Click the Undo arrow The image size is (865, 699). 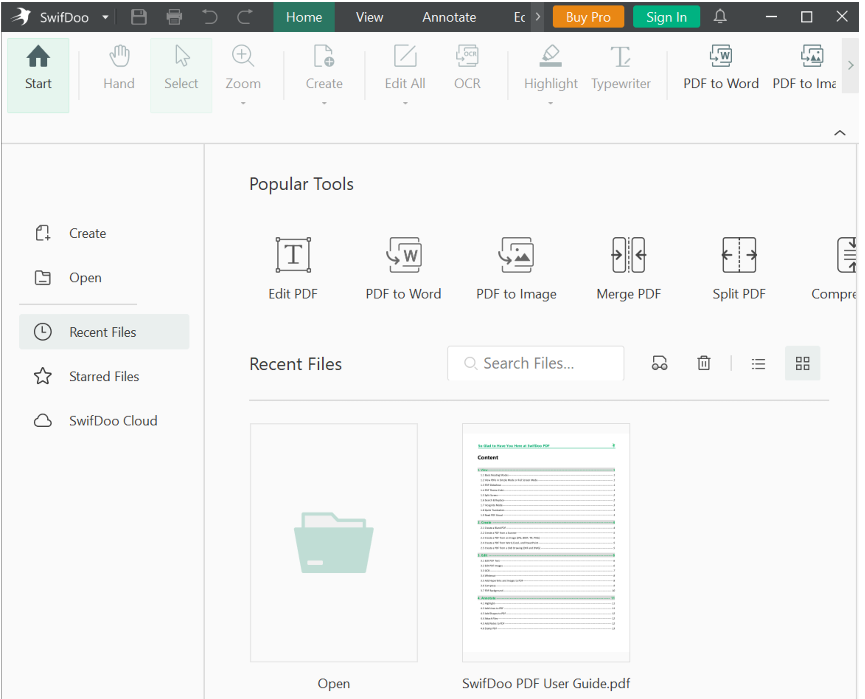pos(210,17)
